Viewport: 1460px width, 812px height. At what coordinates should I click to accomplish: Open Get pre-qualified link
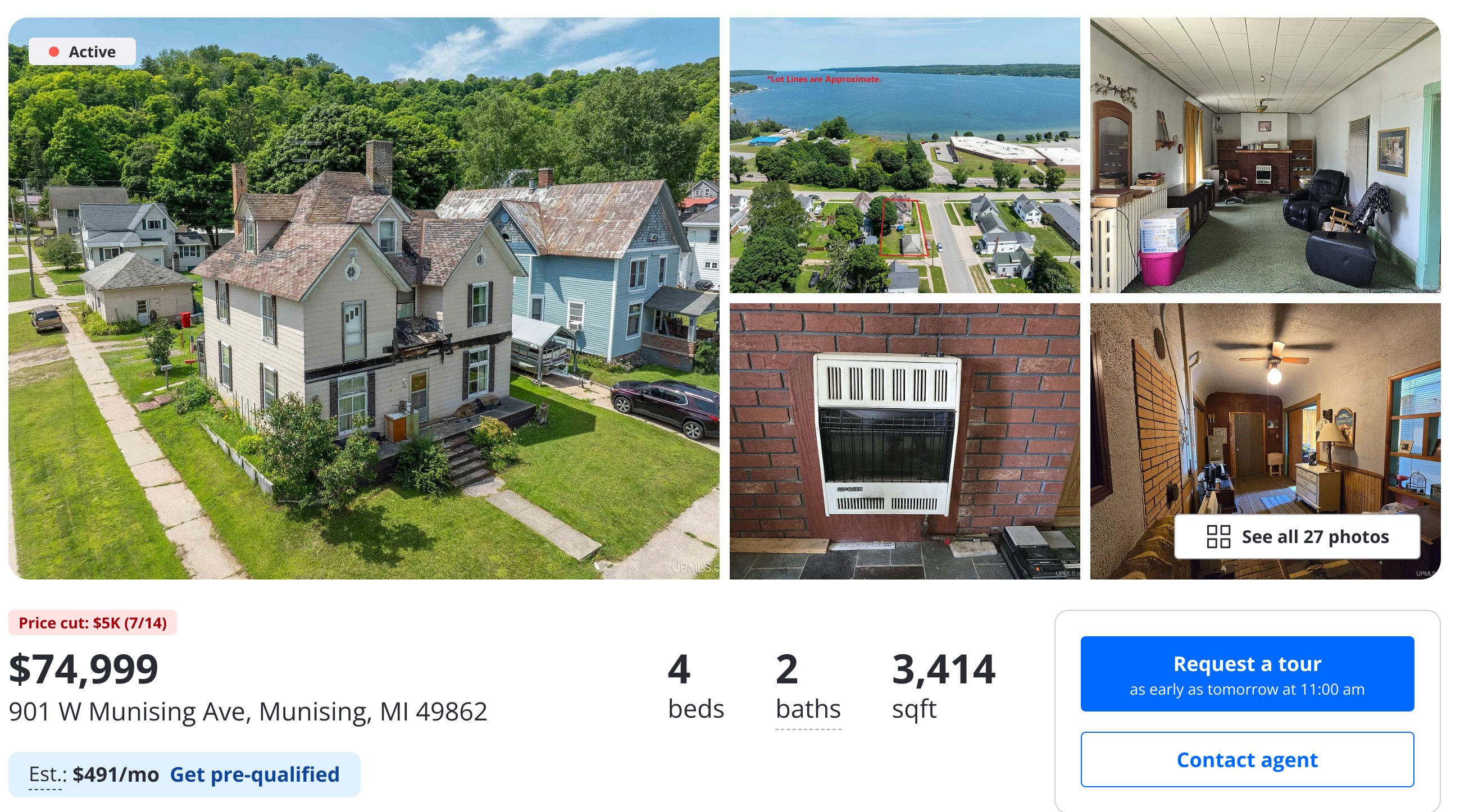click(x=254, y=774)
